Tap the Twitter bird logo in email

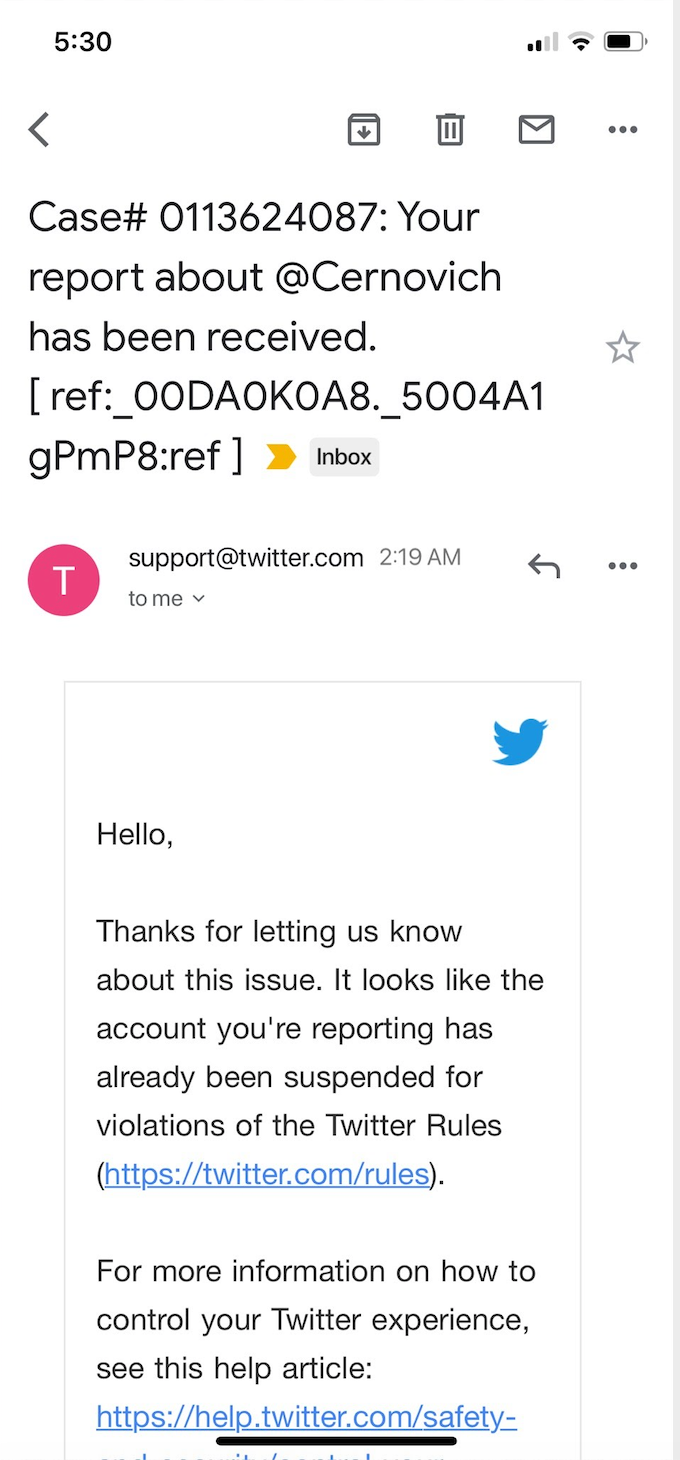coord(520,741)
